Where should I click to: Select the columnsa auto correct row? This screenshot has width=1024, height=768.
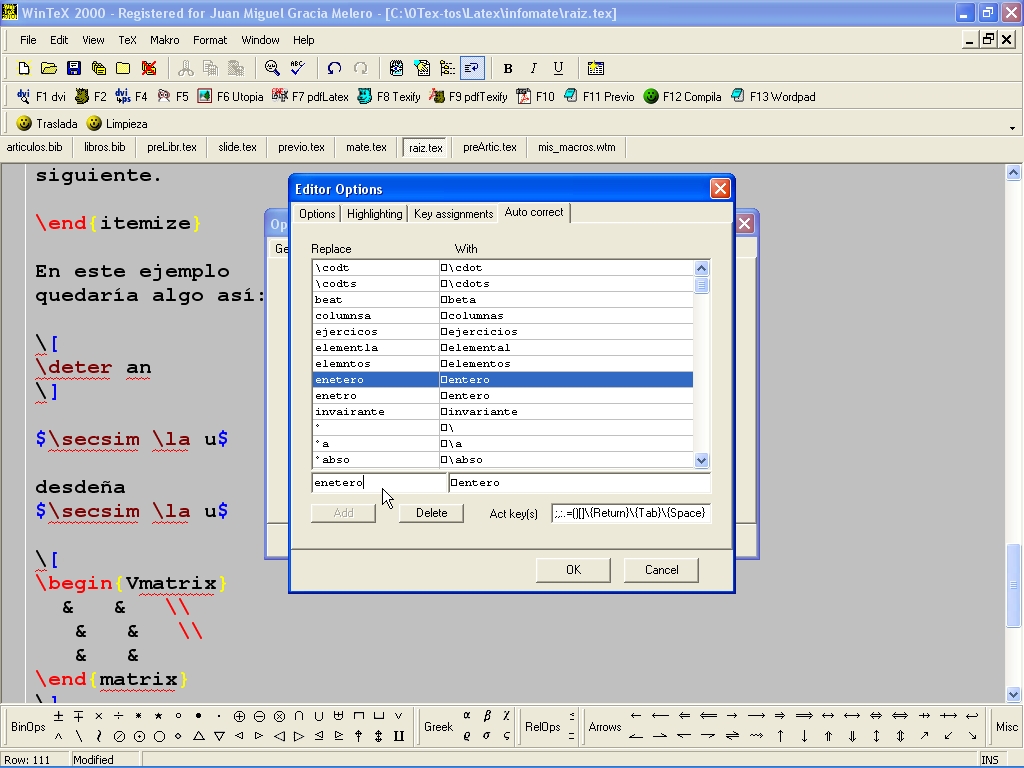coord(503,315)
